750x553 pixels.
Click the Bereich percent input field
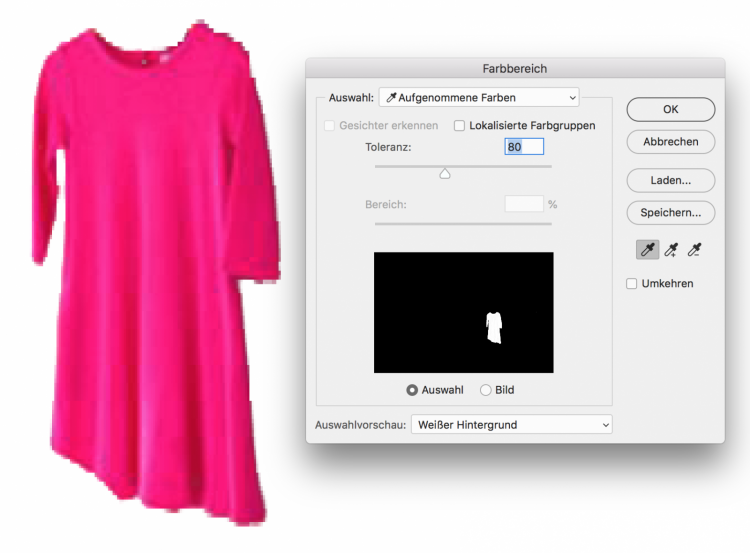tap(524, 204)
